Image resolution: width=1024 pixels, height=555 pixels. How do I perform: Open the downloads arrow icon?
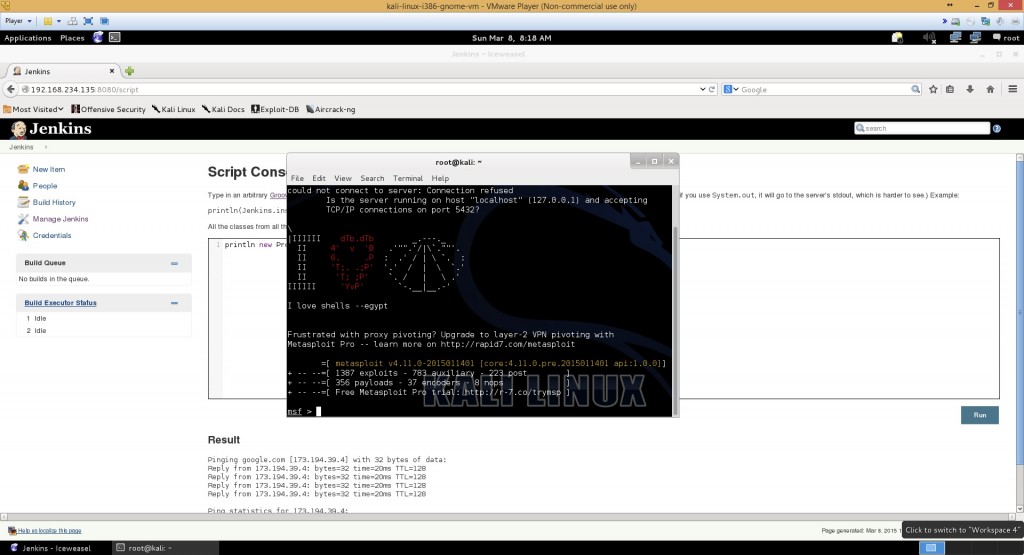(970, 89)
